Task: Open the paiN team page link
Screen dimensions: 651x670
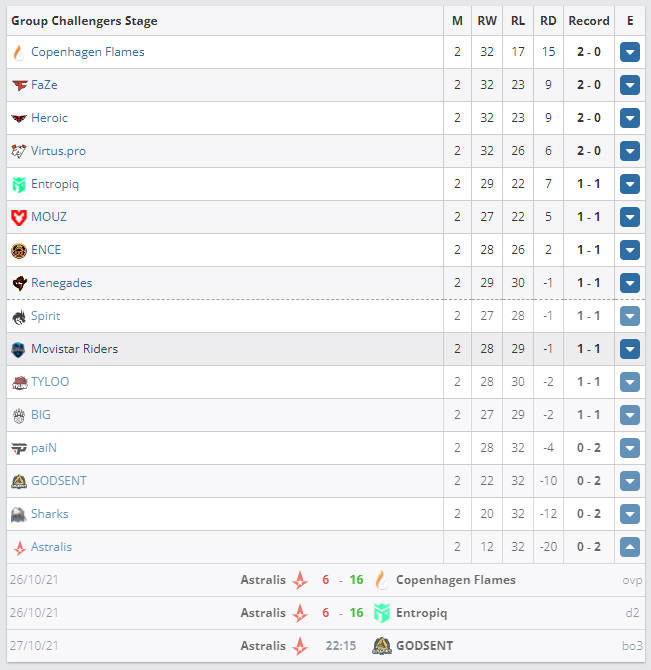Action: tap(44, 448)
